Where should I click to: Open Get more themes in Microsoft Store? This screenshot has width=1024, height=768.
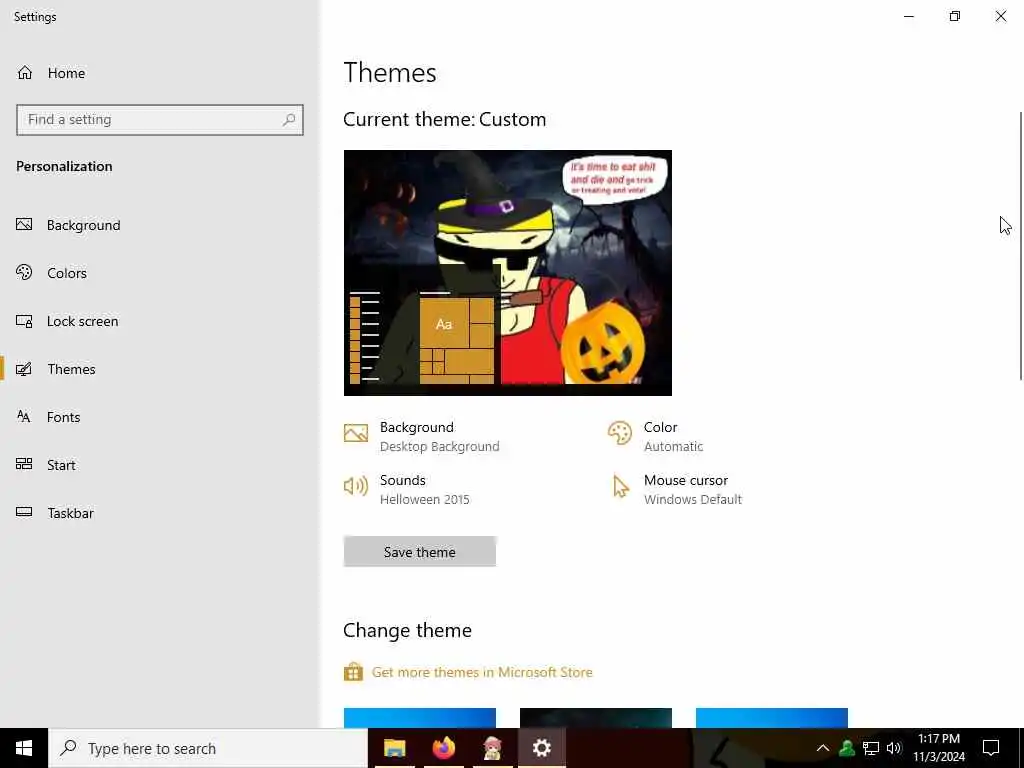pyautogui.click(x=482, y=672)
